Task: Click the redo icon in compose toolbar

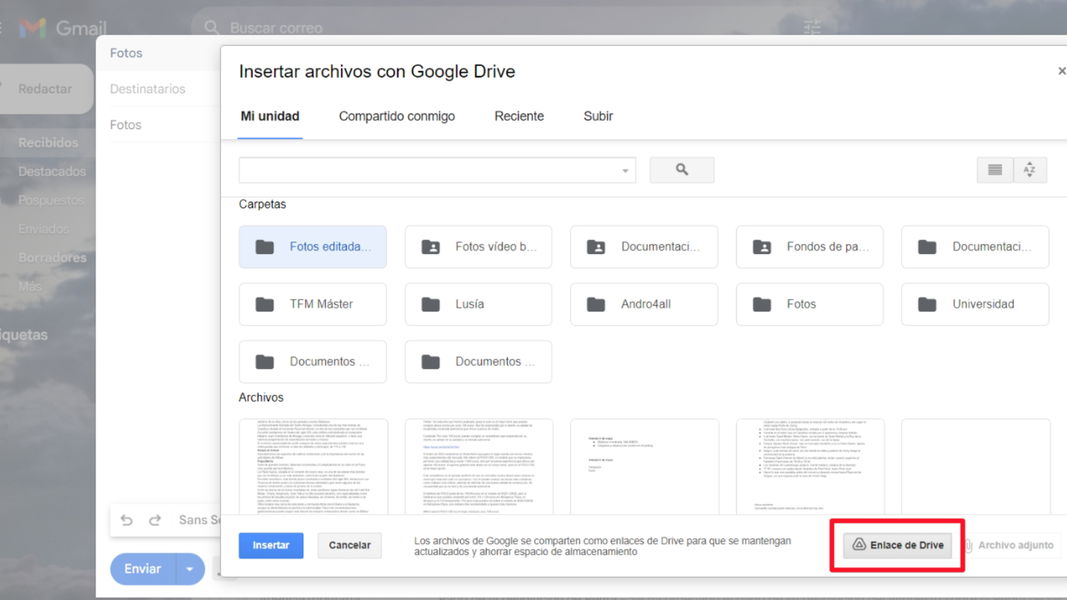Action: coord(155,520)
